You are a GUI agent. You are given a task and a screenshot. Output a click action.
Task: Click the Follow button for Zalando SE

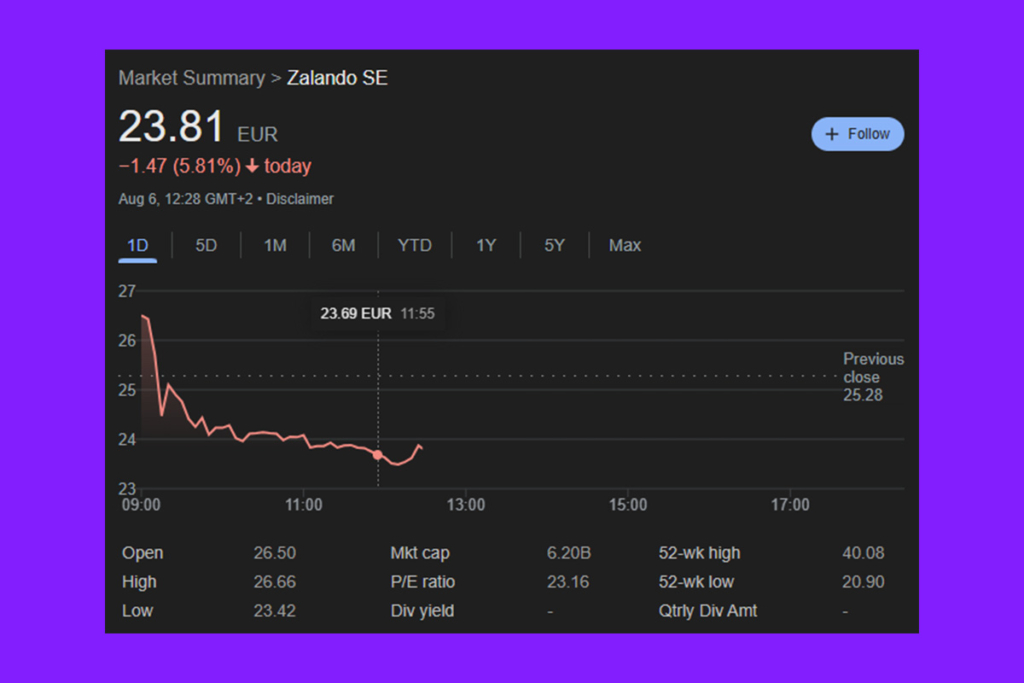[857, 133]
